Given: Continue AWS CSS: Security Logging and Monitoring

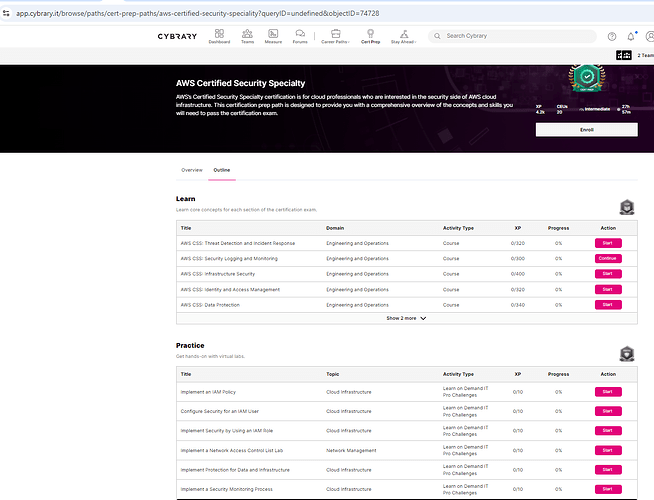Looking at the screenshot, I should (x=607, y=258).
